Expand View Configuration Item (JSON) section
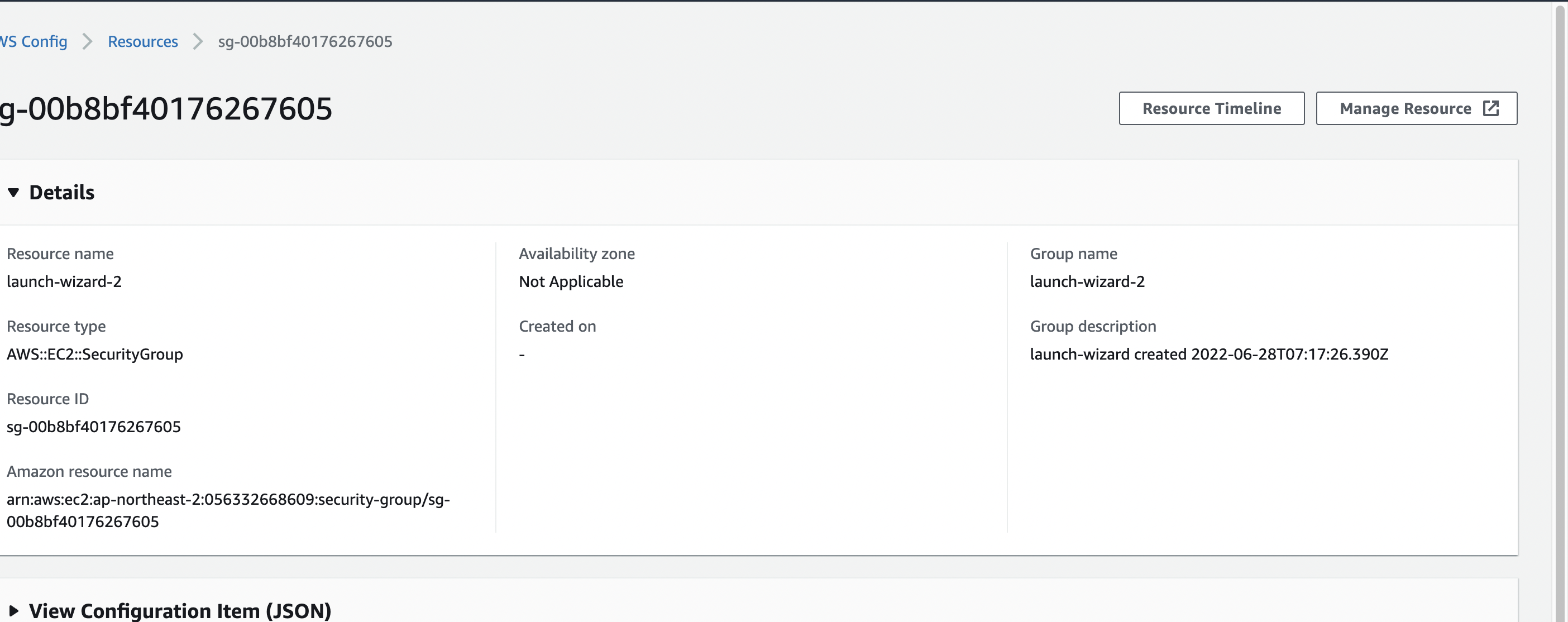This screenshot has width=1568, height=622. (13, 610)
